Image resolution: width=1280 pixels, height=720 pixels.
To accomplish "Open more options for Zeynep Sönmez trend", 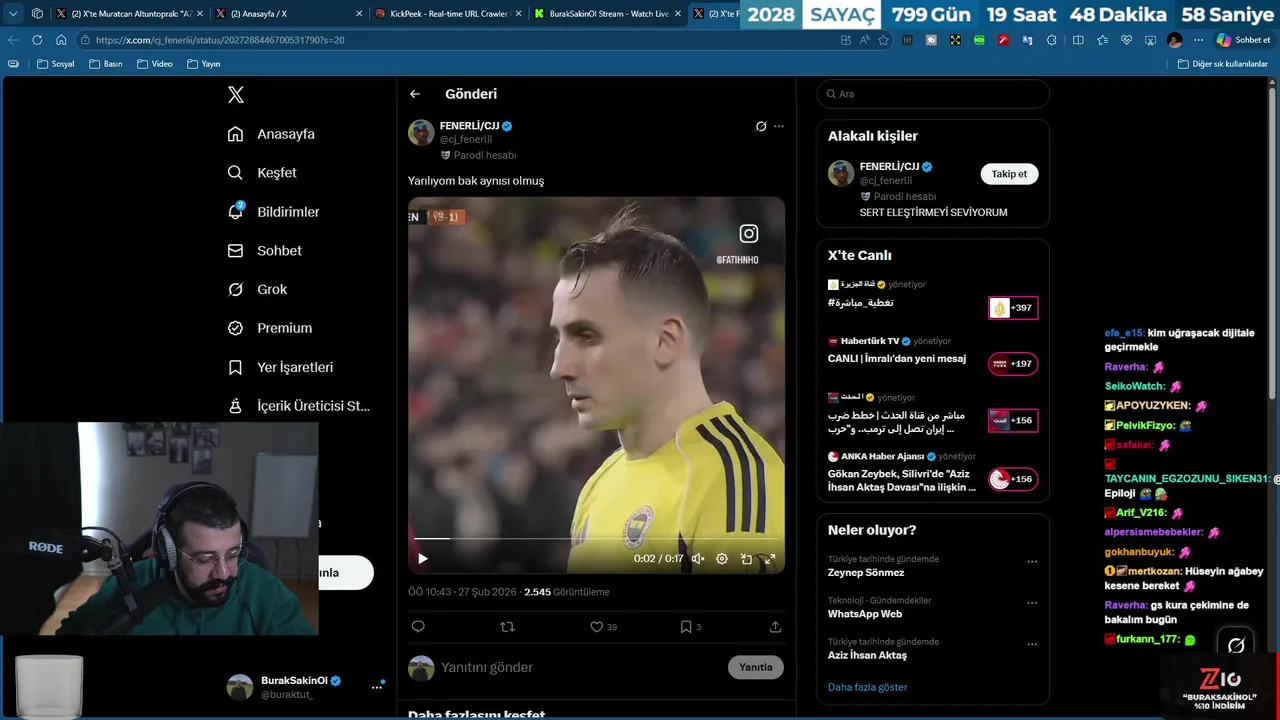I will point(1032,562).
